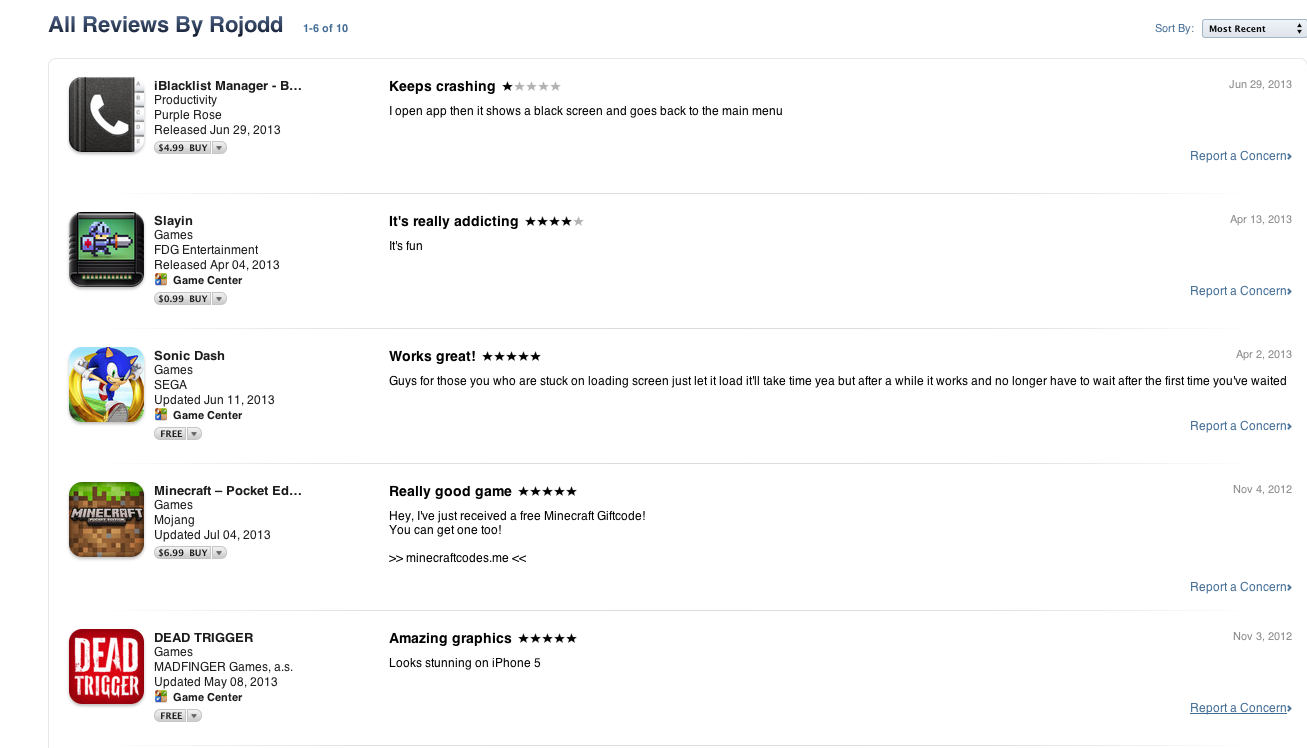Click Game Center icon under Sonic Dash
Viewport: 1307px width, 748px height.
point(161,415)
